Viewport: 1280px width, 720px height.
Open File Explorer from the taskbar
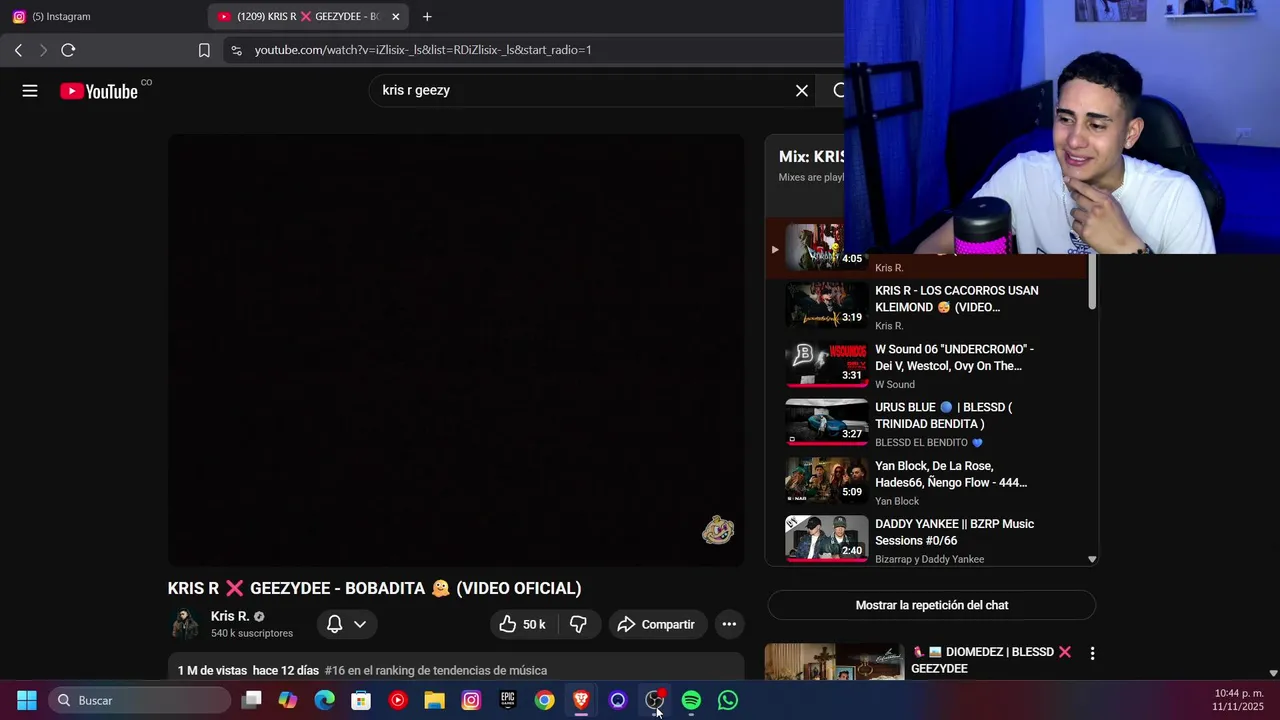434,700
